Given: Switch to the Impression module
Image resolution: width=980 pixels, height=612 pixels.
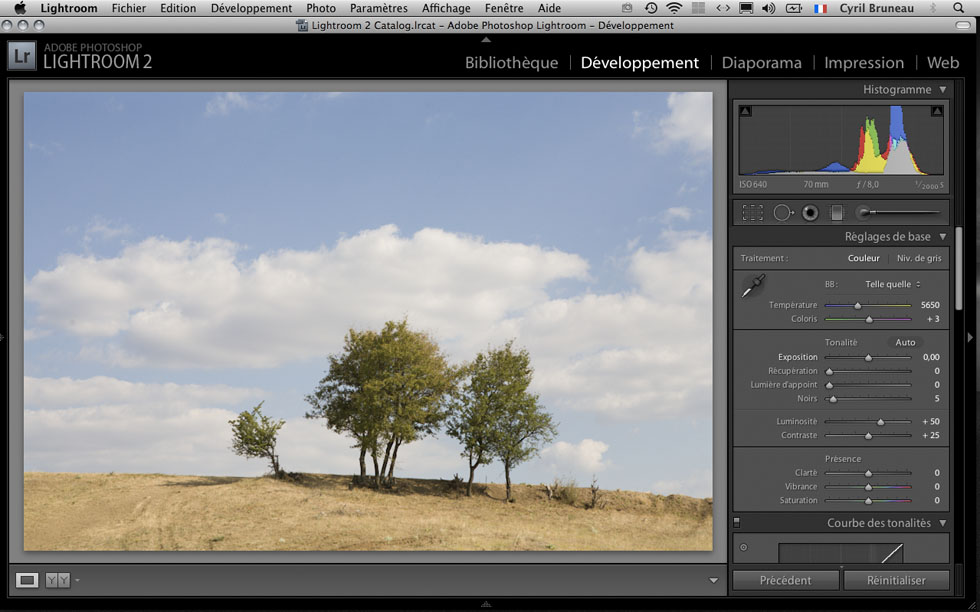Looking at the screenshot, I should click(864, 63).
